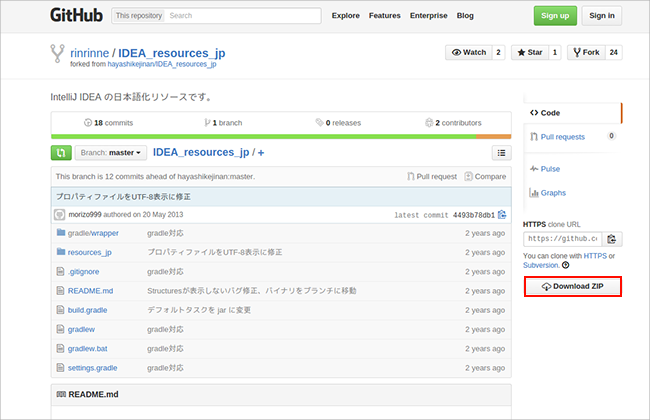View the 18 commits link
Viewport: 650px width, 420px height.
point(109,123)
